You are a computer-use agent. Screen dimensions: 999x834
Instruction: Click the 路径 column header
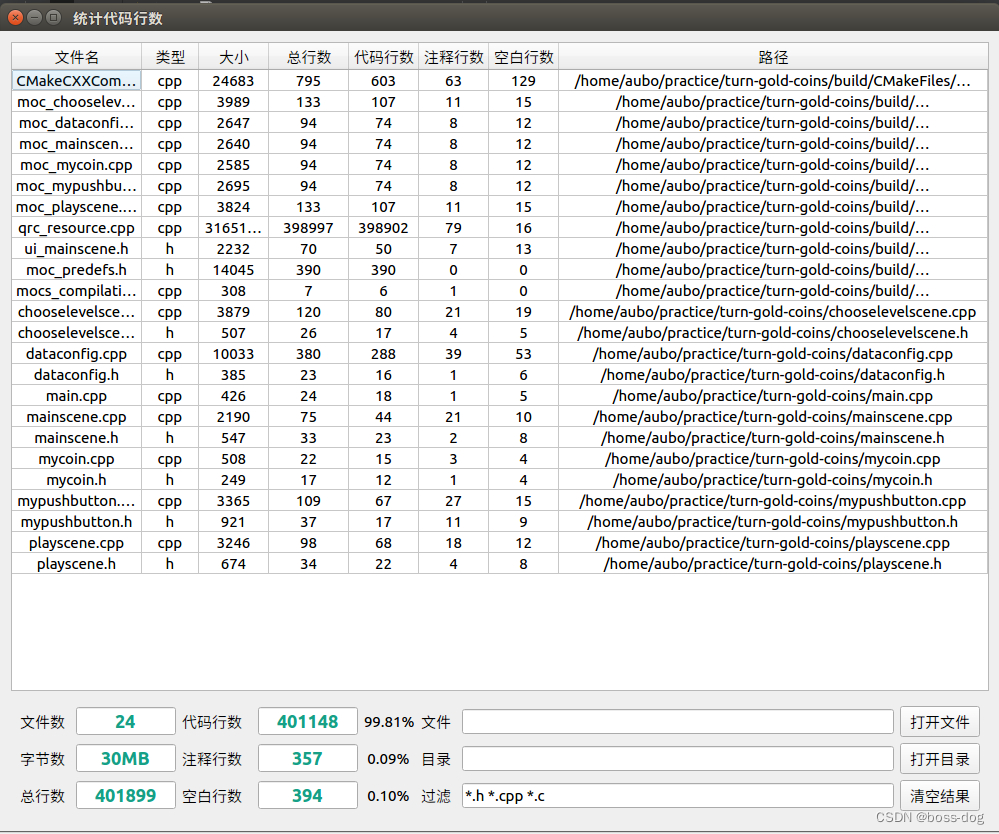[773, 57]
